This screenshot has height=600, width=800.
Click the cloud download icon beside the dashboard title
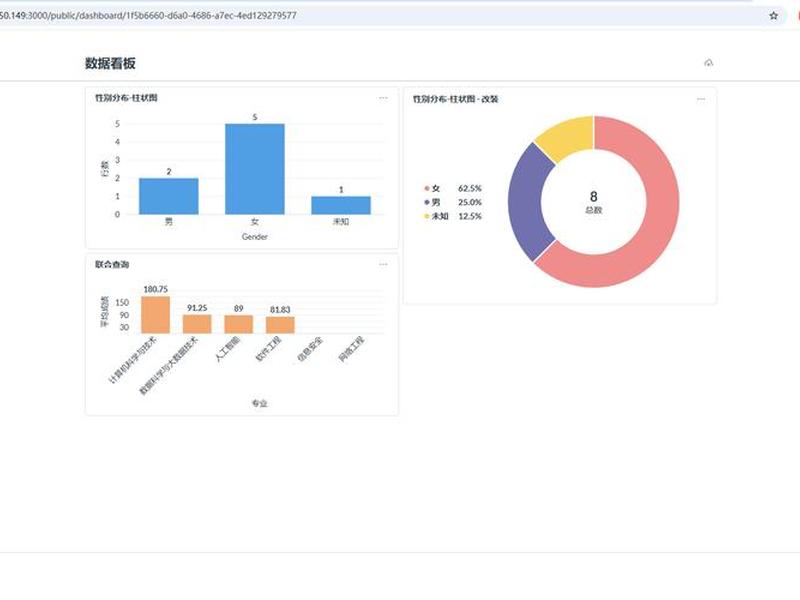pos(709,63)
